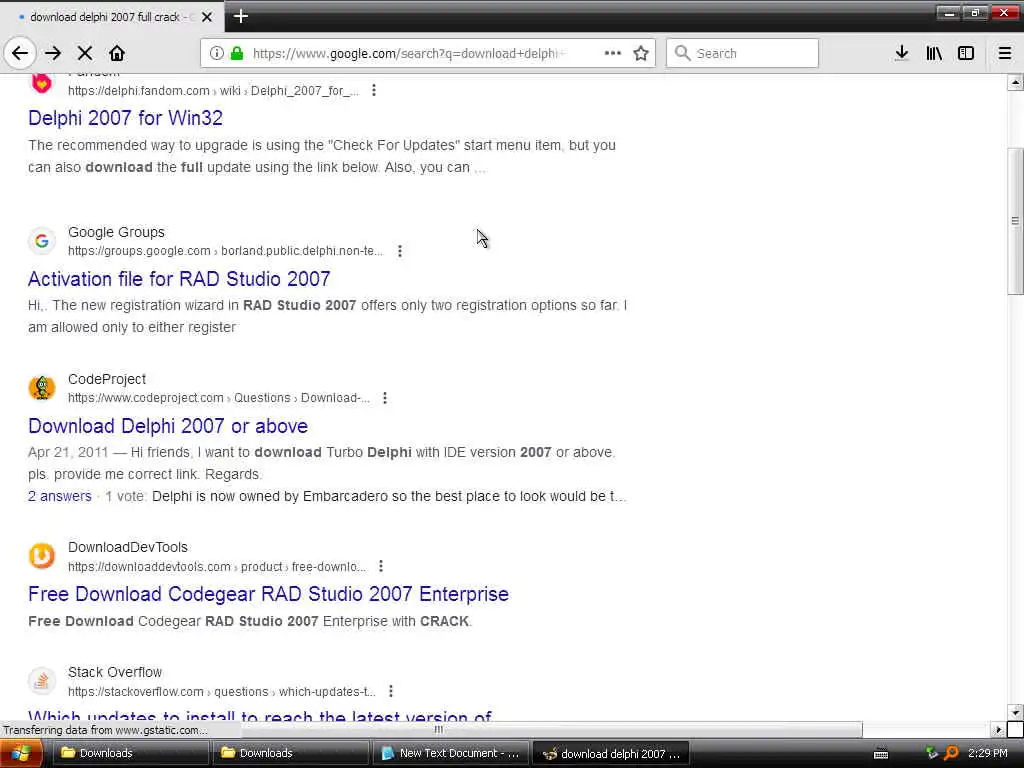Click the orange search tray icon

pyautogui.click(x=952, y=754)
